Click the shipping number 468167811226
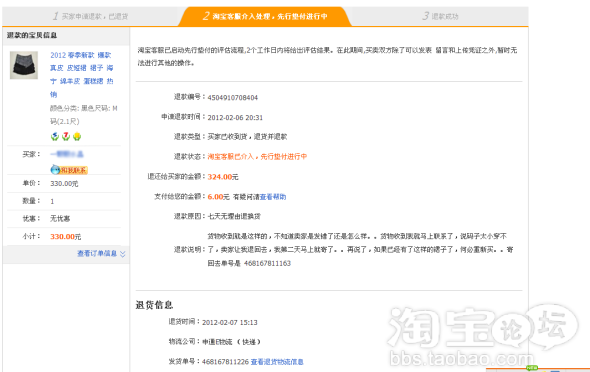 pos(225,362)
